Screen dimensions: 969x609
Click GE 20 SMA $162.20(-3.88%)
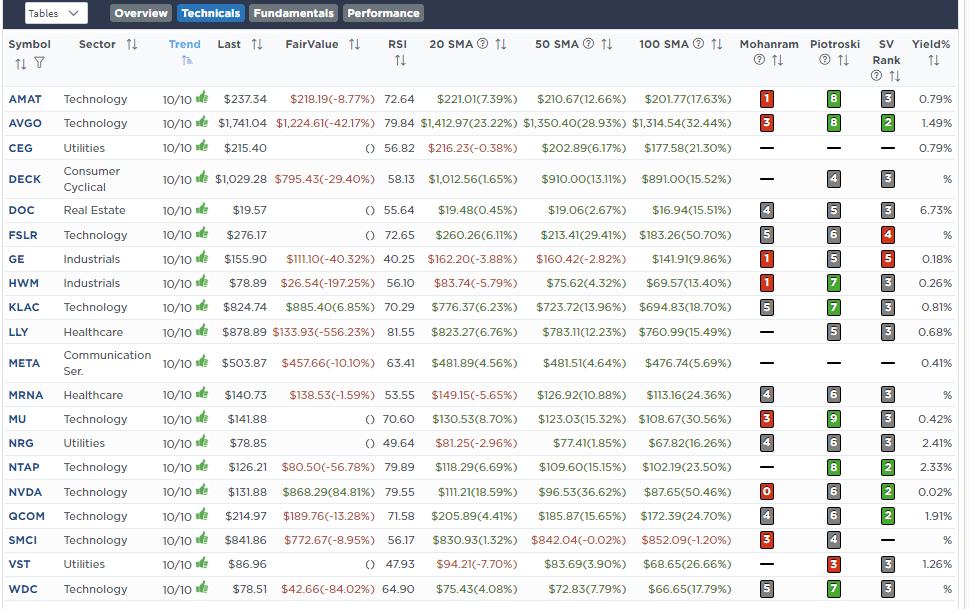[x=472, y=260]
